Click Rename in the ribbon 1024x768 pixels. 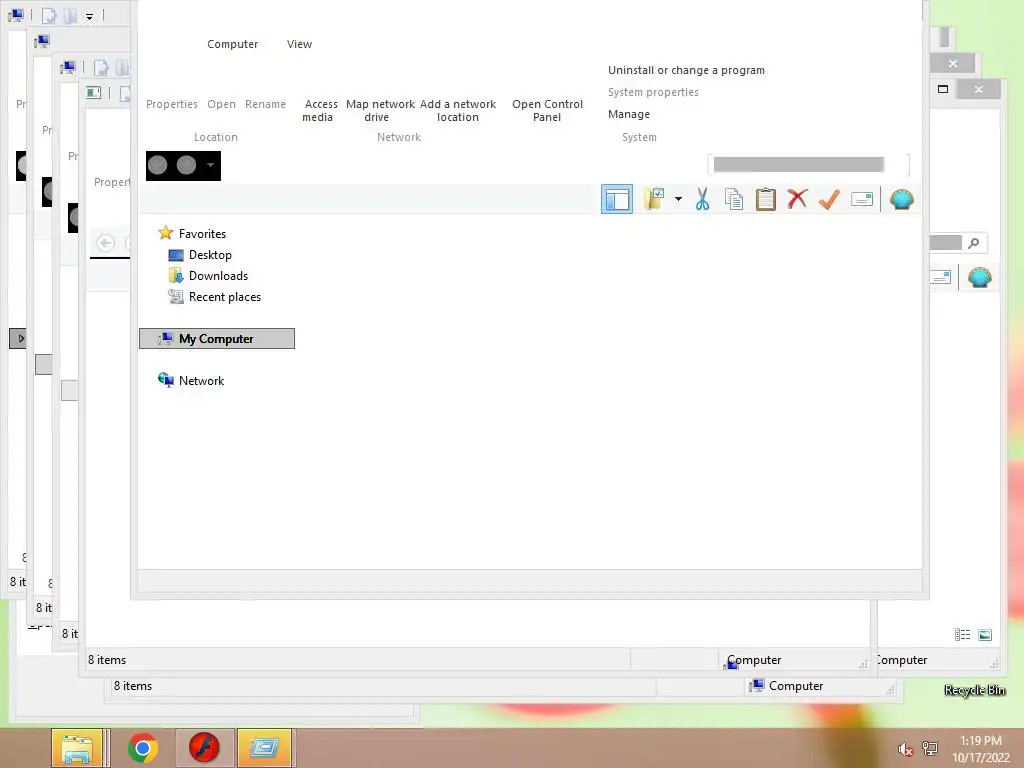[x=265, y=104]
